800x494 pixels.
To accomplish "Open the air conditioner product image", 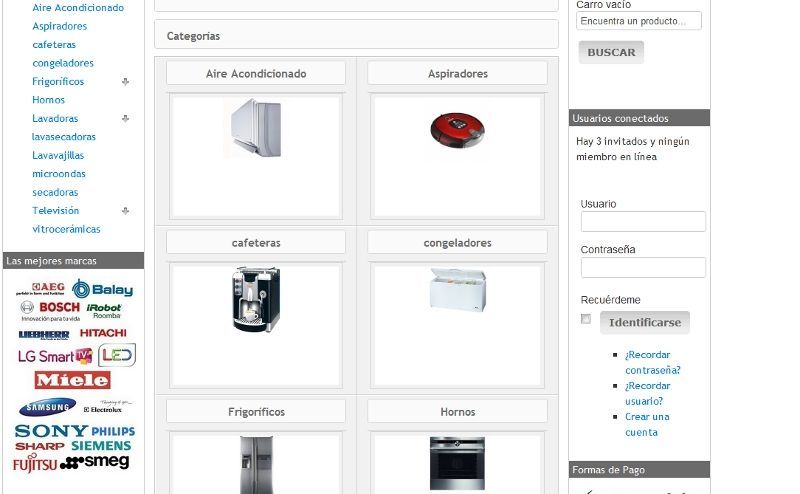I will click(256, 128).
